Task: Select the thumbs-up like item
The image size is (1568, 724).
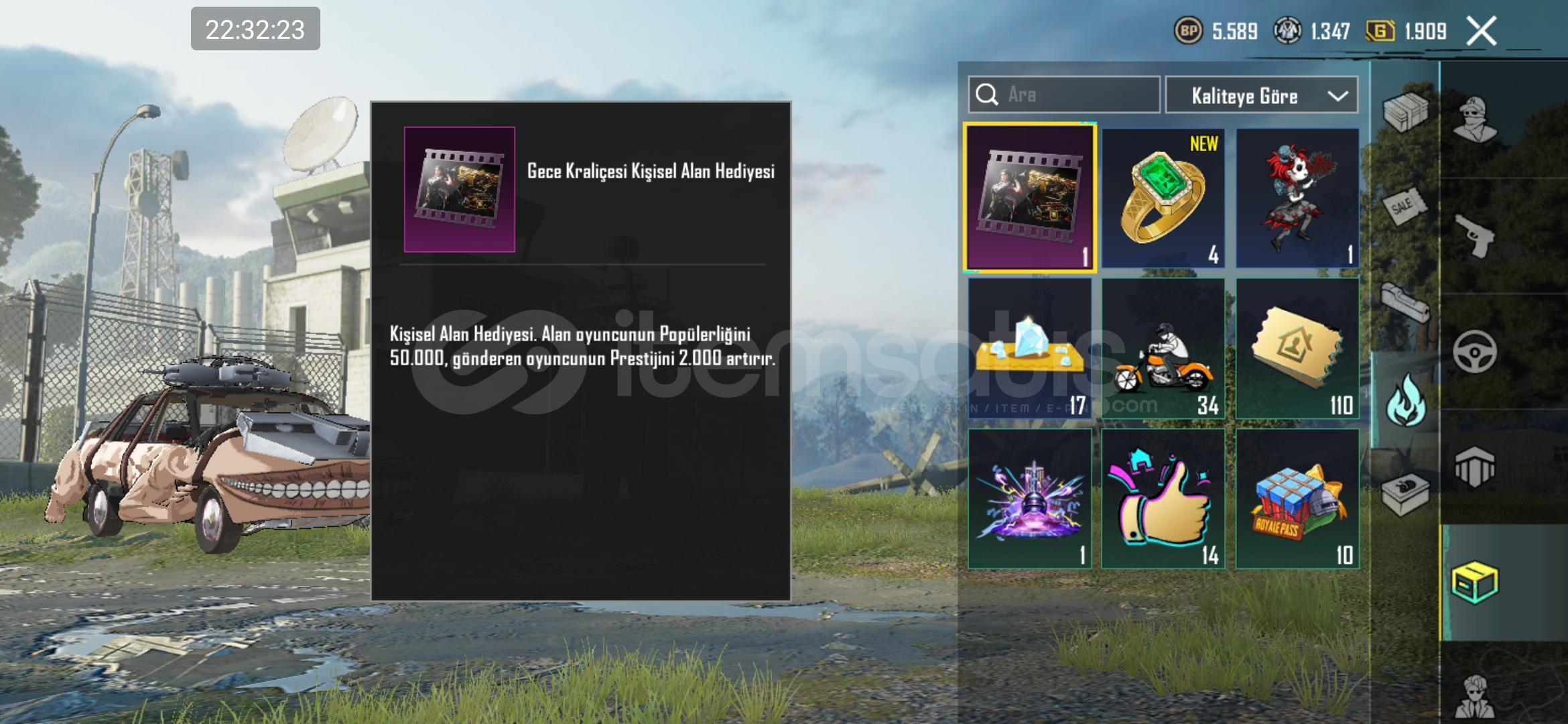Action: click(x=1163, y=499)
